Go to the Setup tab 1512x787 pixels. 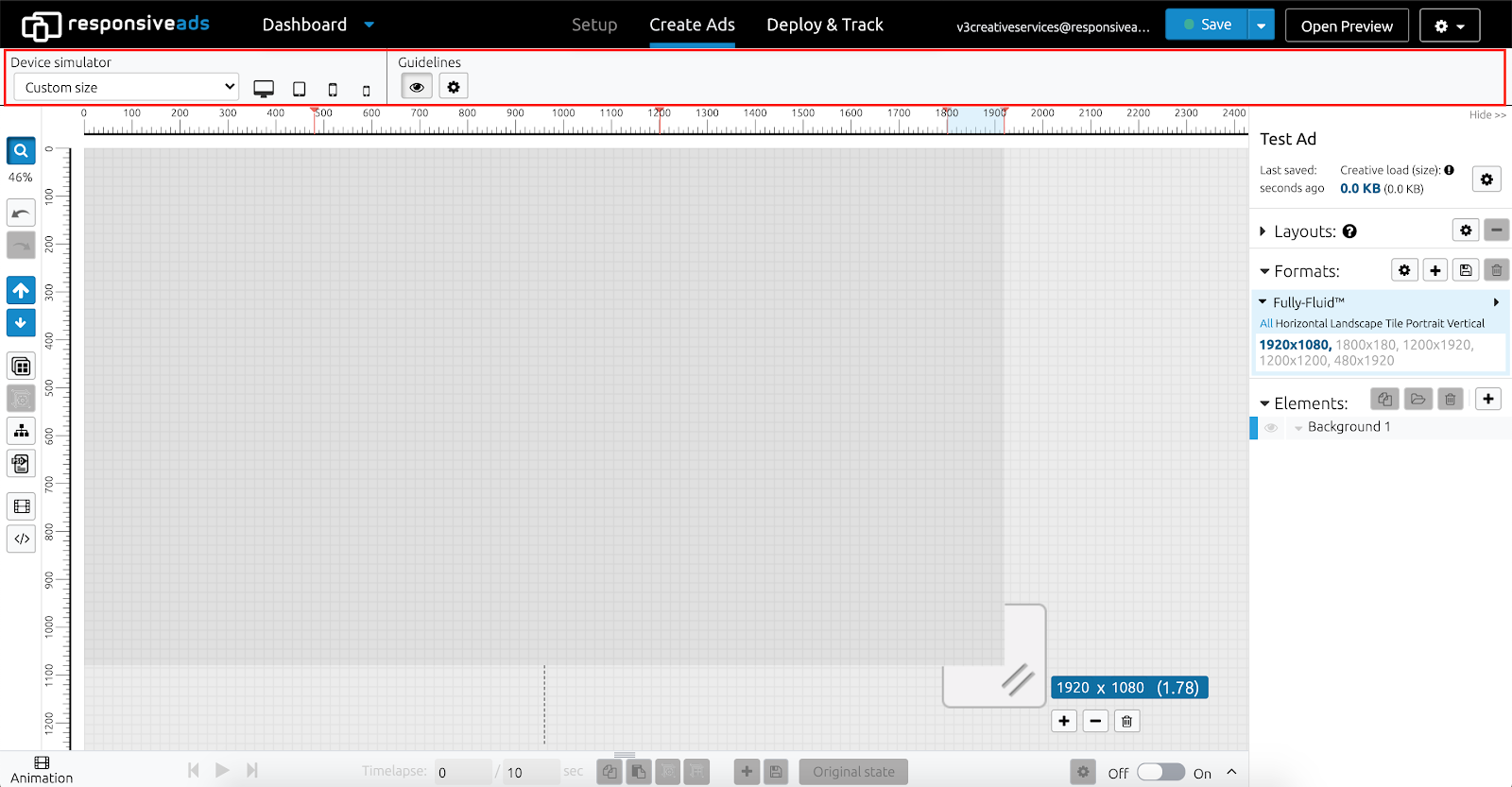(x=594, y=26)
